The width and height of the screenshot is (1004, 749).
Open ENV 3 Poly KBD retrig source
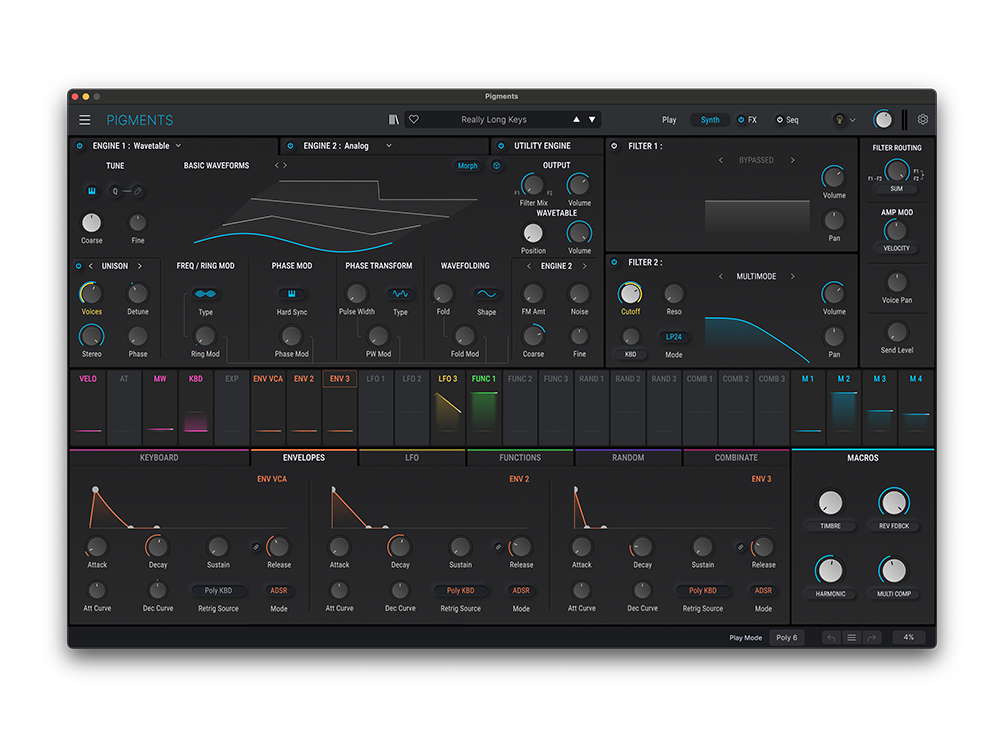(703, 590)
